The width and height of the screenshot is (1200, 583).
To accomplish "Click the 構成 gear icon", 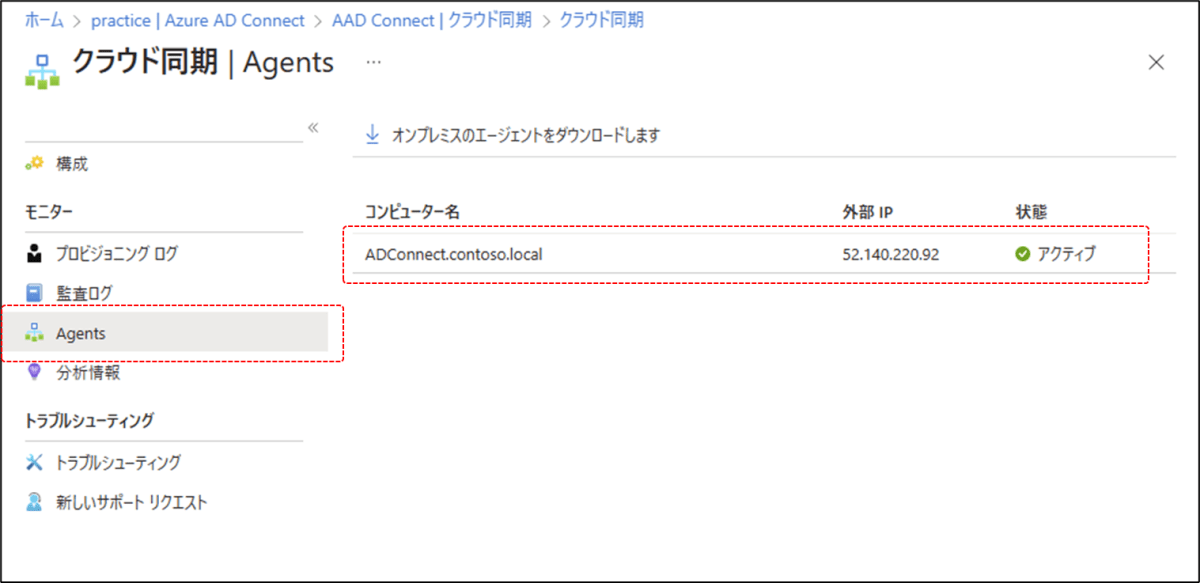I will pyautogui.click(x=35, y=164).
